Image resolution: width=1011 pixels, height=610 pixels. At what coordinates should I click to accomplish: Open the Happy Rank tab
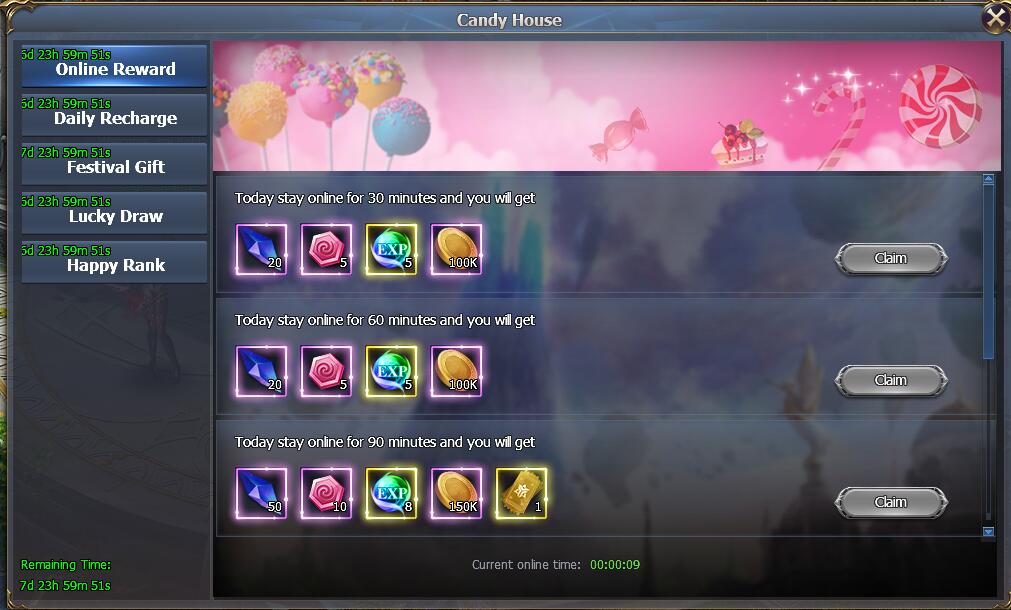click(x=114, y=262)
